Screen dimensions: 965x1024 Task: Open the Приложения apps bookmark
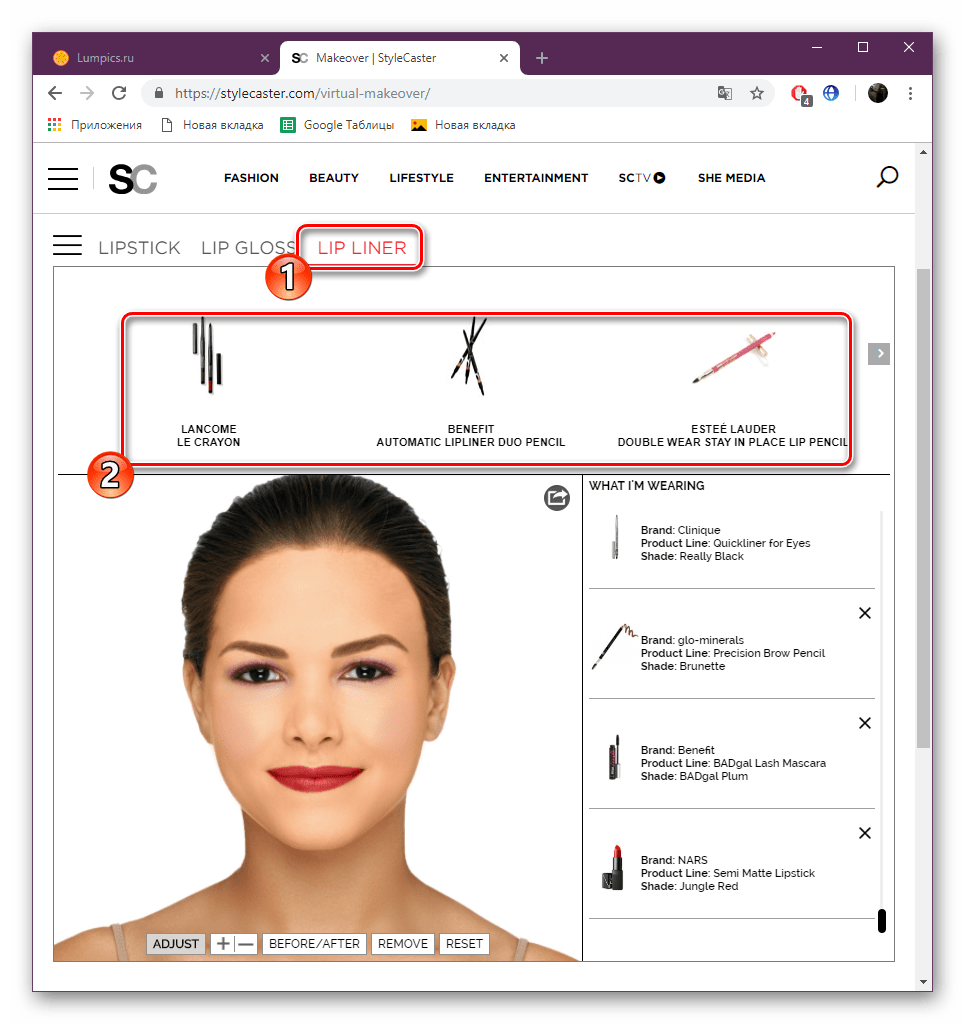[95, 125]
